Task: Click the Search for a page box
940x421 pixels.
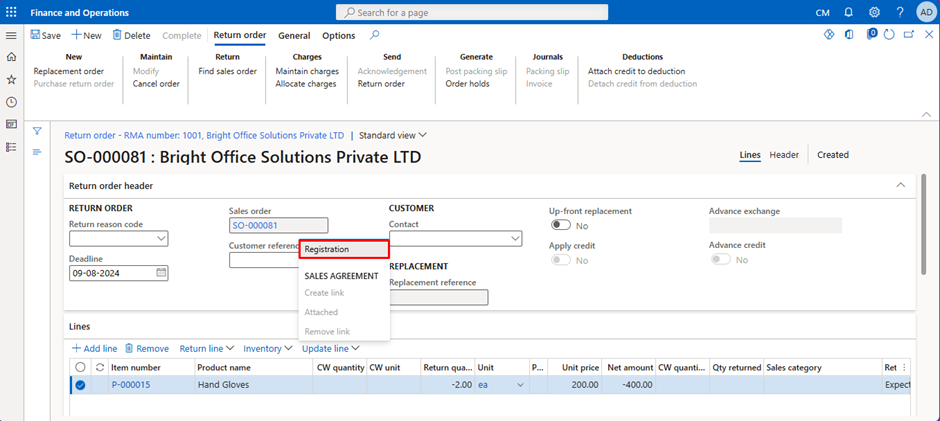Action: coord(472,12)
